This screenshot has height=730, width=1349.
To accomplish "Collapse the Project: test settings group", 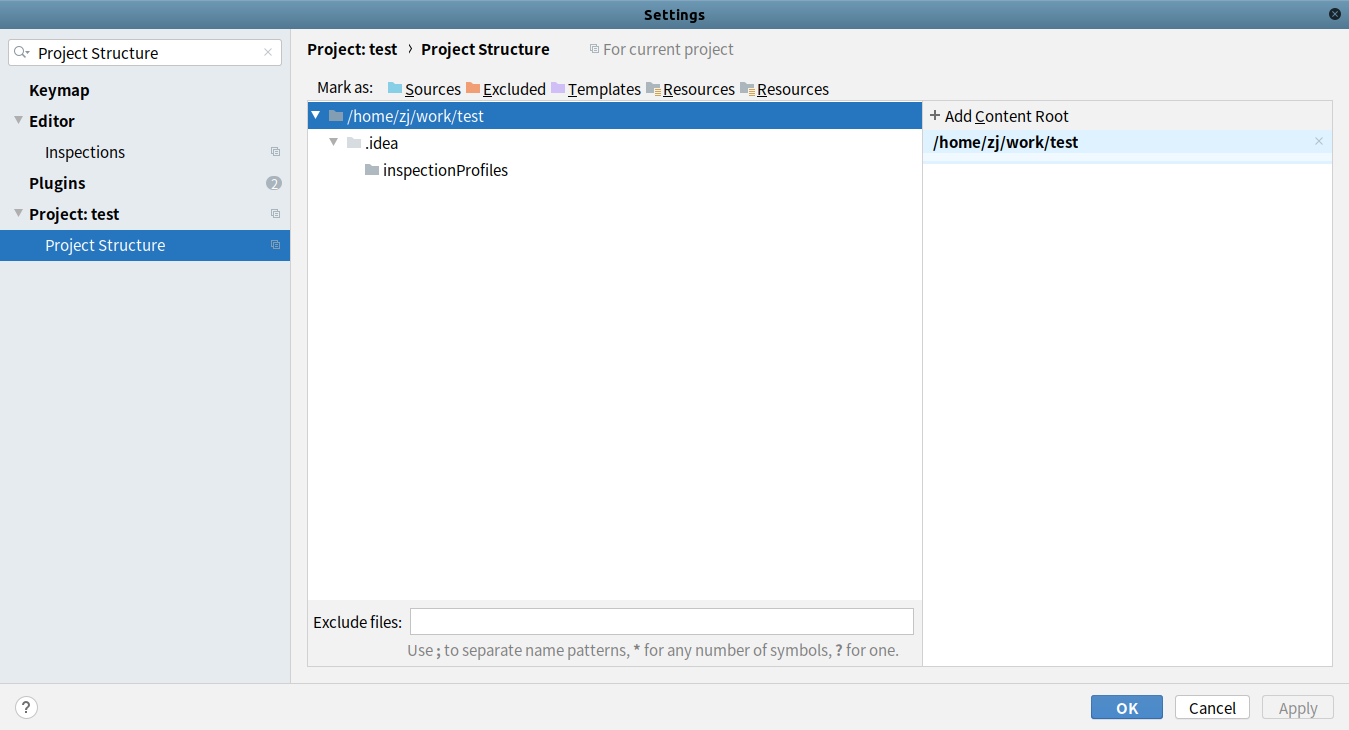I will (x=18, y=214).
